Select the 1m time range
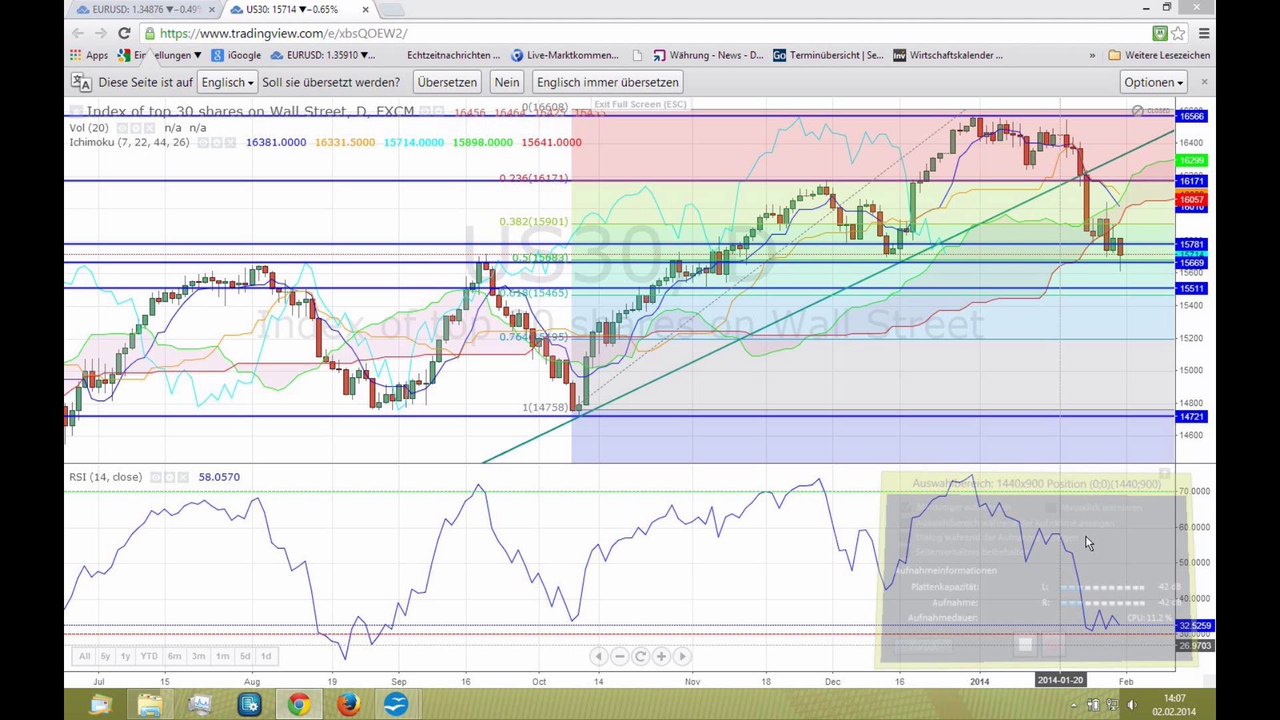This screenshot has height=720, width=1280. pyautogui.click(x=222, y=656)
